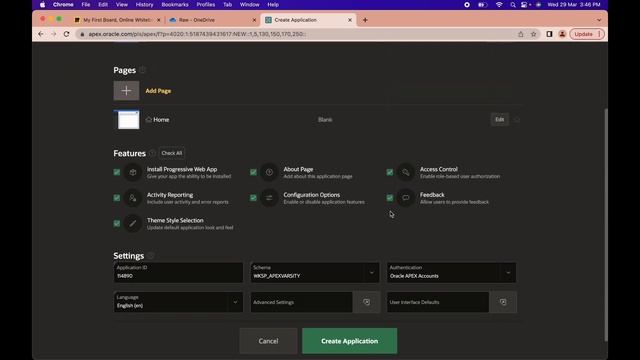
Task: Open the Chrome profile avatar
Action: (x=562, y=34)
